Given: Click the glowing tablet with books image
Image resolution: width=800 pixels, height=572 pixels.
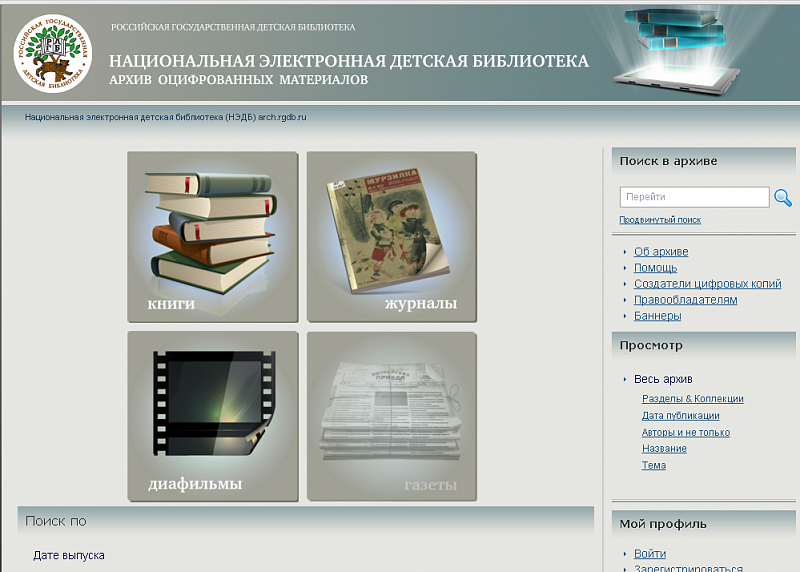Looking at the screenshot, I should [x=677, y=52].
